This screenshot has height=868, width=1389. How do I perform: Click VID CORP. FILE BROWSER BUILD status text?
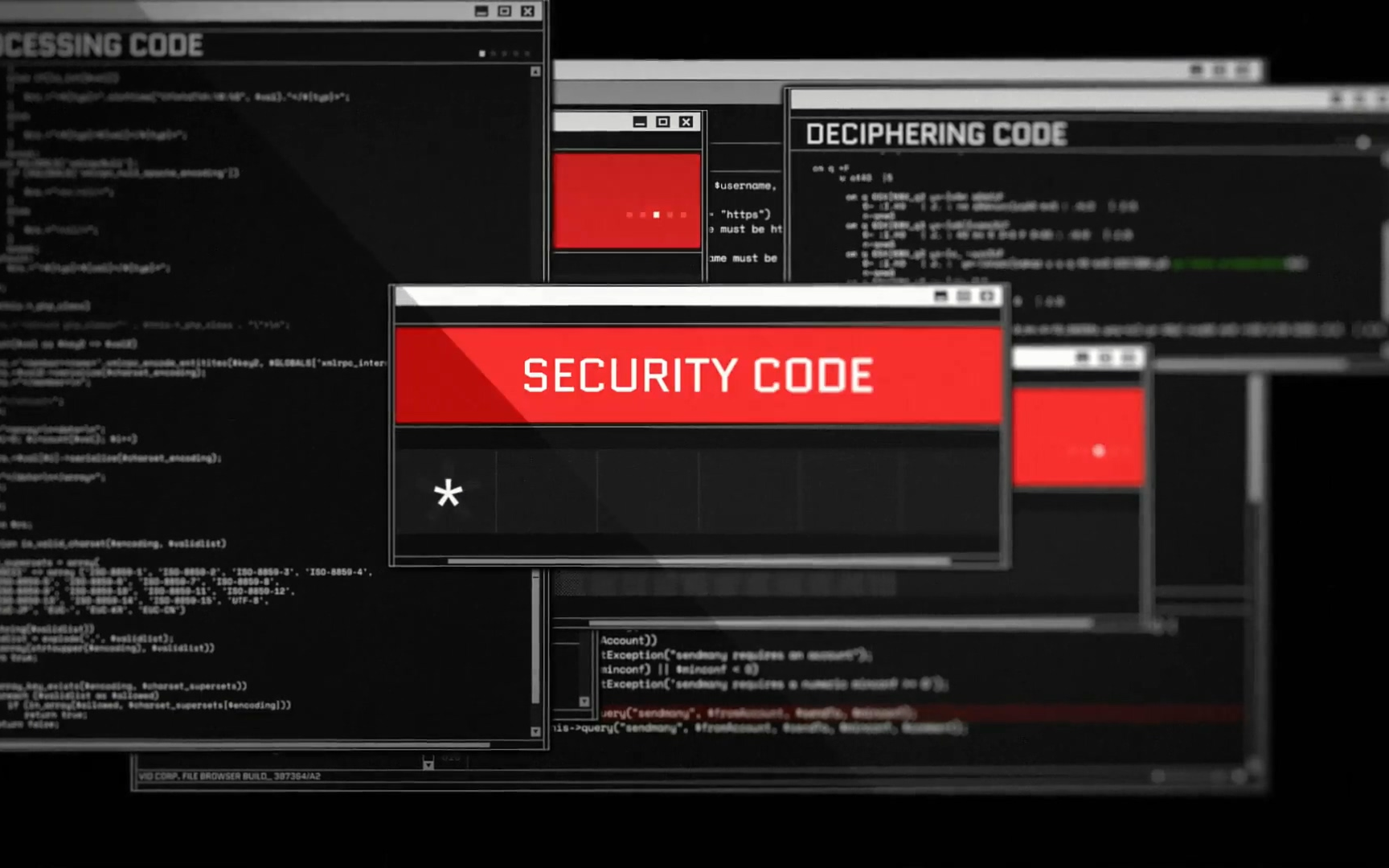pos(230,776)
